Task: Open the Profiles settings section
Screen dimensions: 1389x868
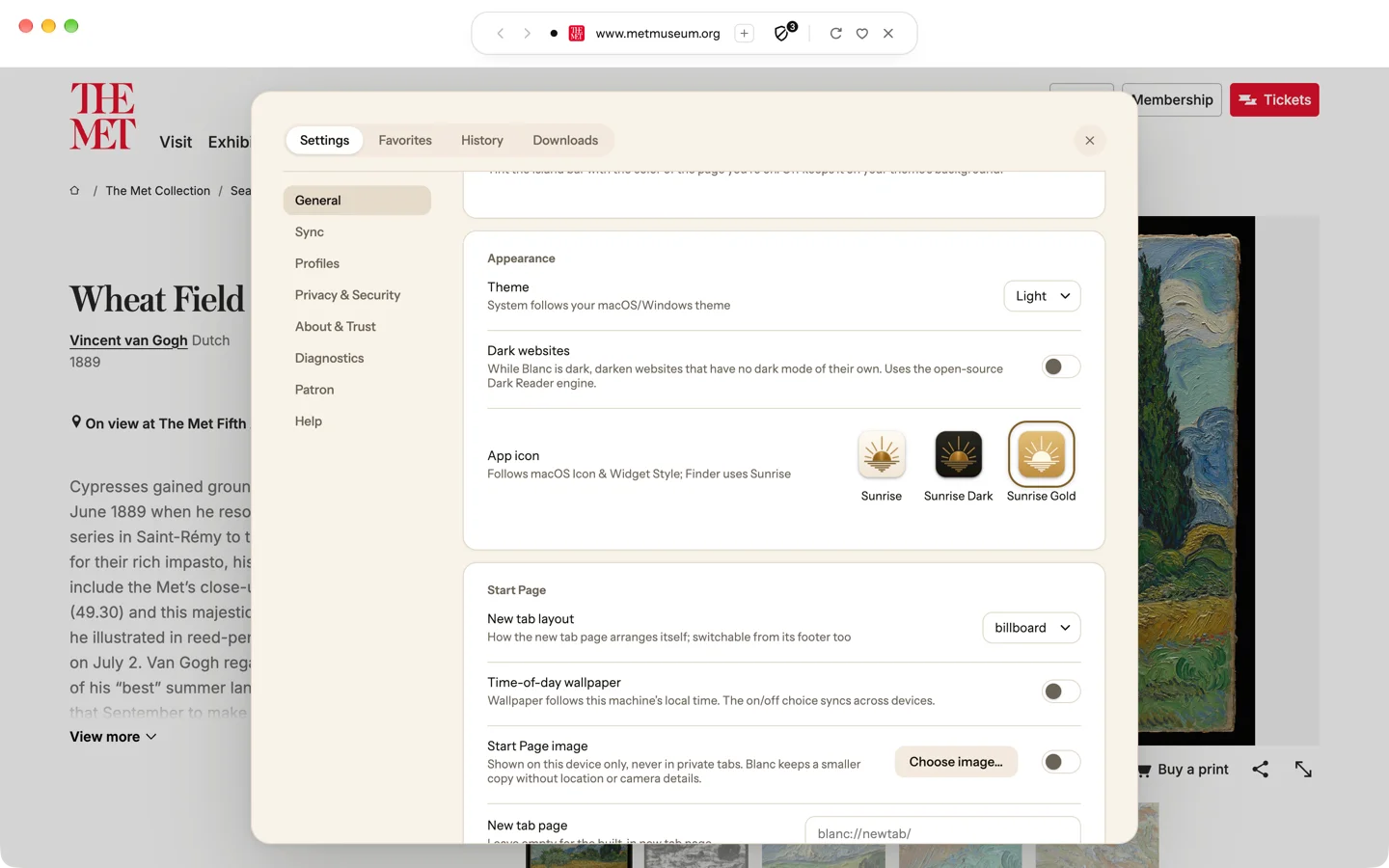Action: (357, 263)
